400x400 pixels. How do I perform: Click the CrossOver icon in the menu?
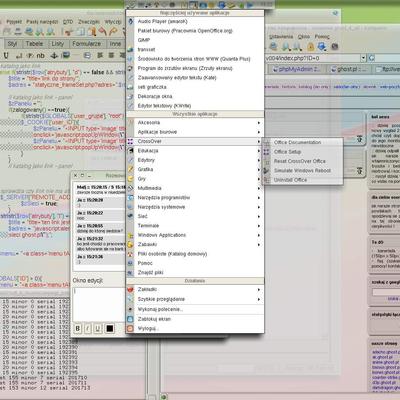pos(130,141)
